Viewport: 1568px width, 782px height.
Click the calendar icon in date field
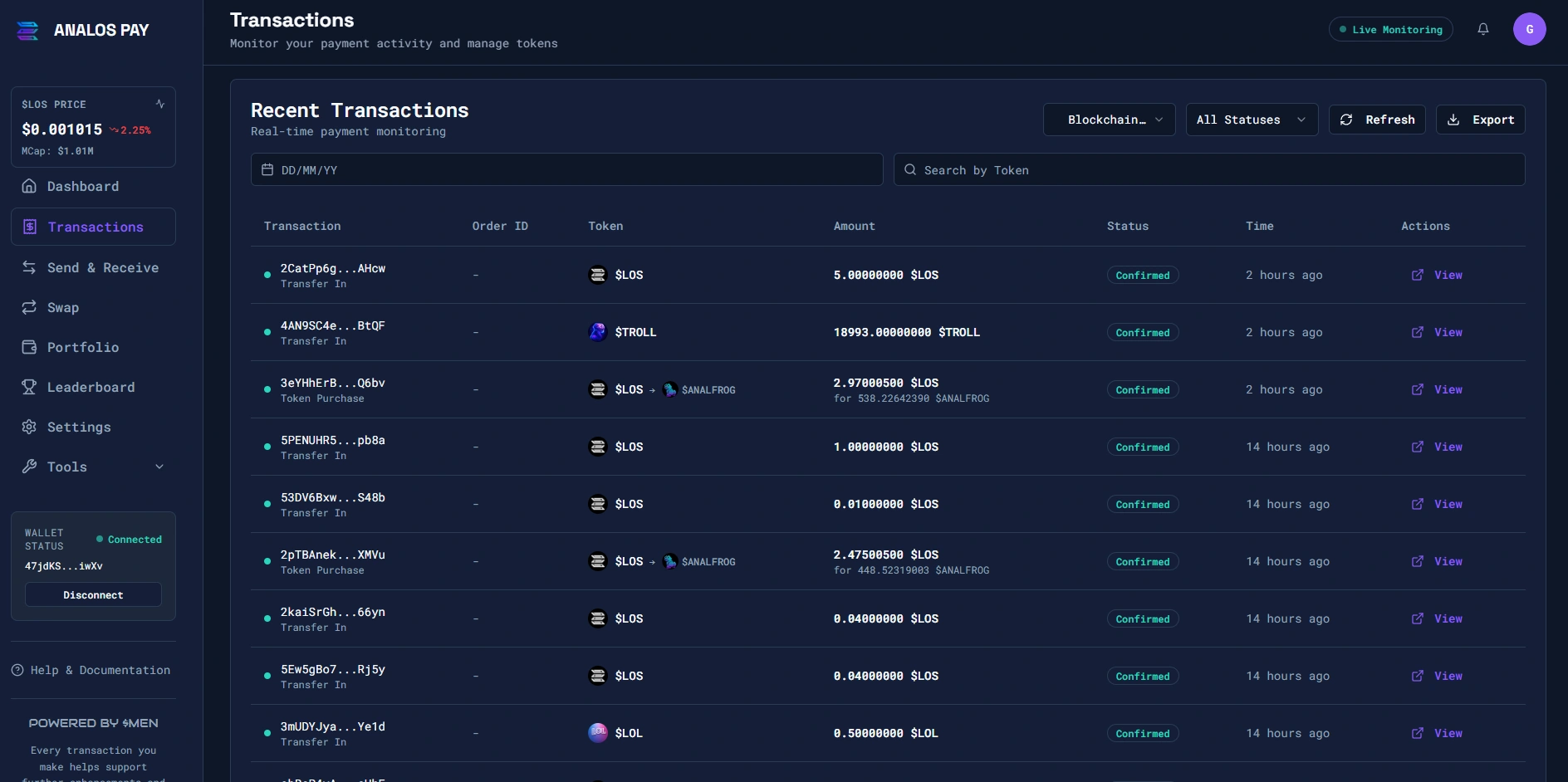click(267, 169)
